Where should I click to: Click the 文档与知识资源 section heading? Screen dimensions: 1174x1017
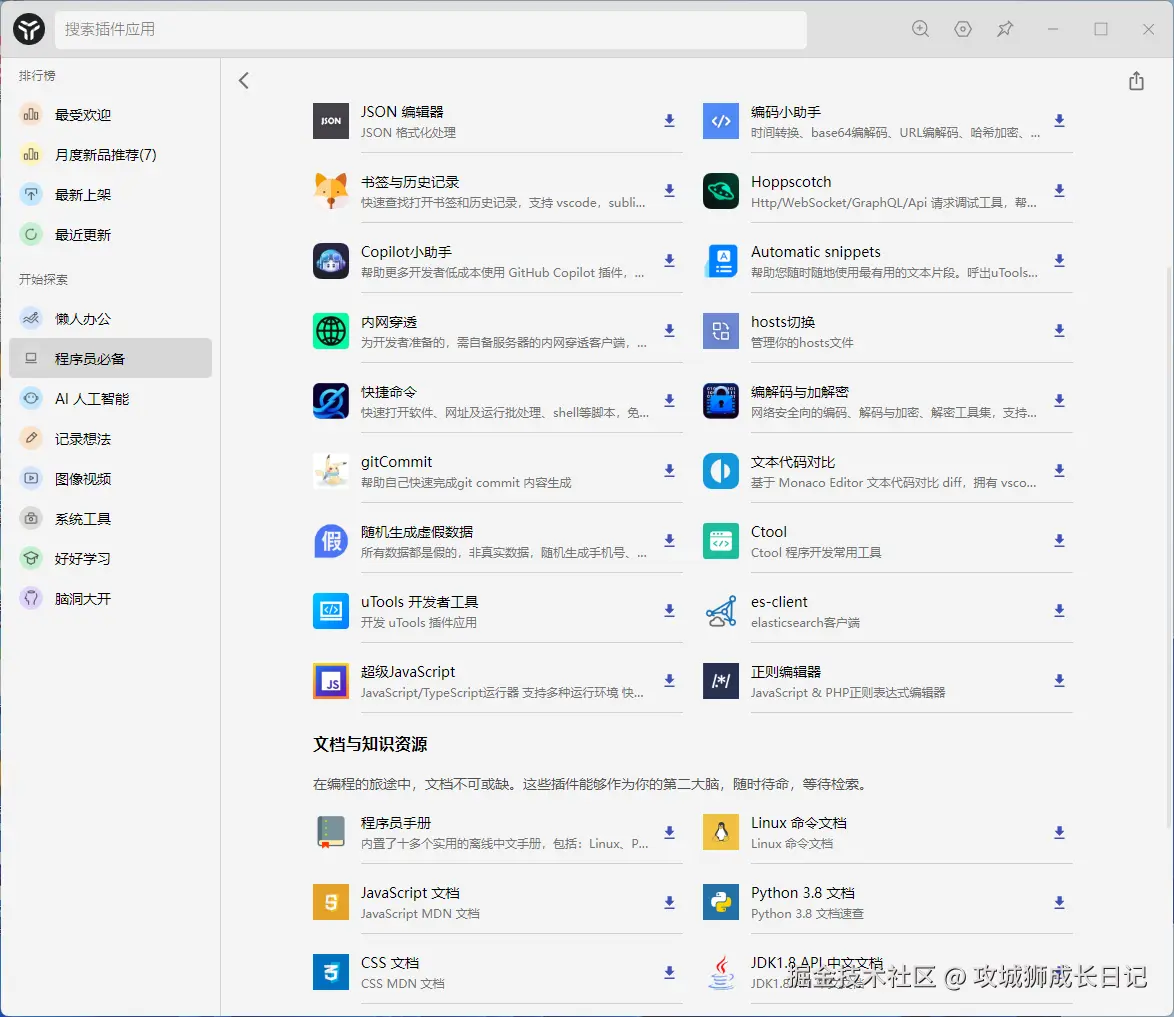click(x=370, y=744)
